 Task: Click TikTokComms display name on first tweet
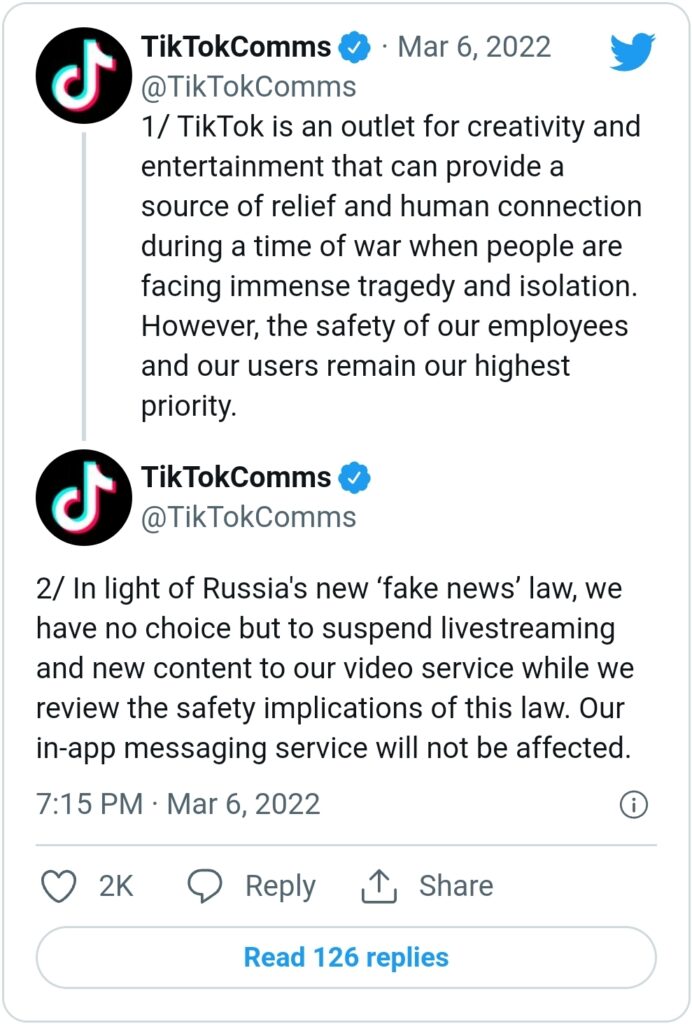236,47
